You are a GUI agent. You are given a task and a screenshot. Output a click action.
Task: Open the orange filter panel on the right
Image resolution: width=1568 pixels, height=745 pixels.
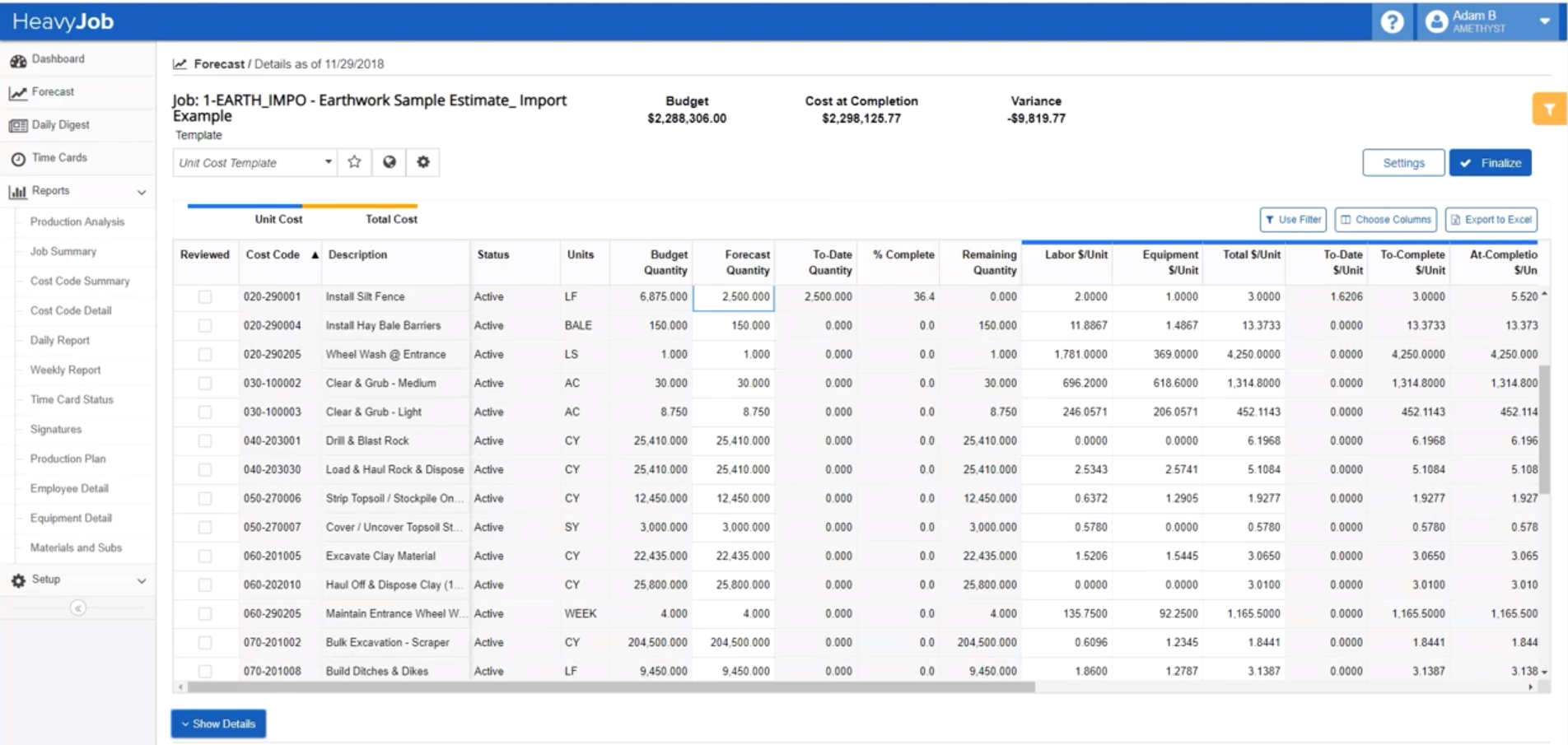pos(1550,108)
